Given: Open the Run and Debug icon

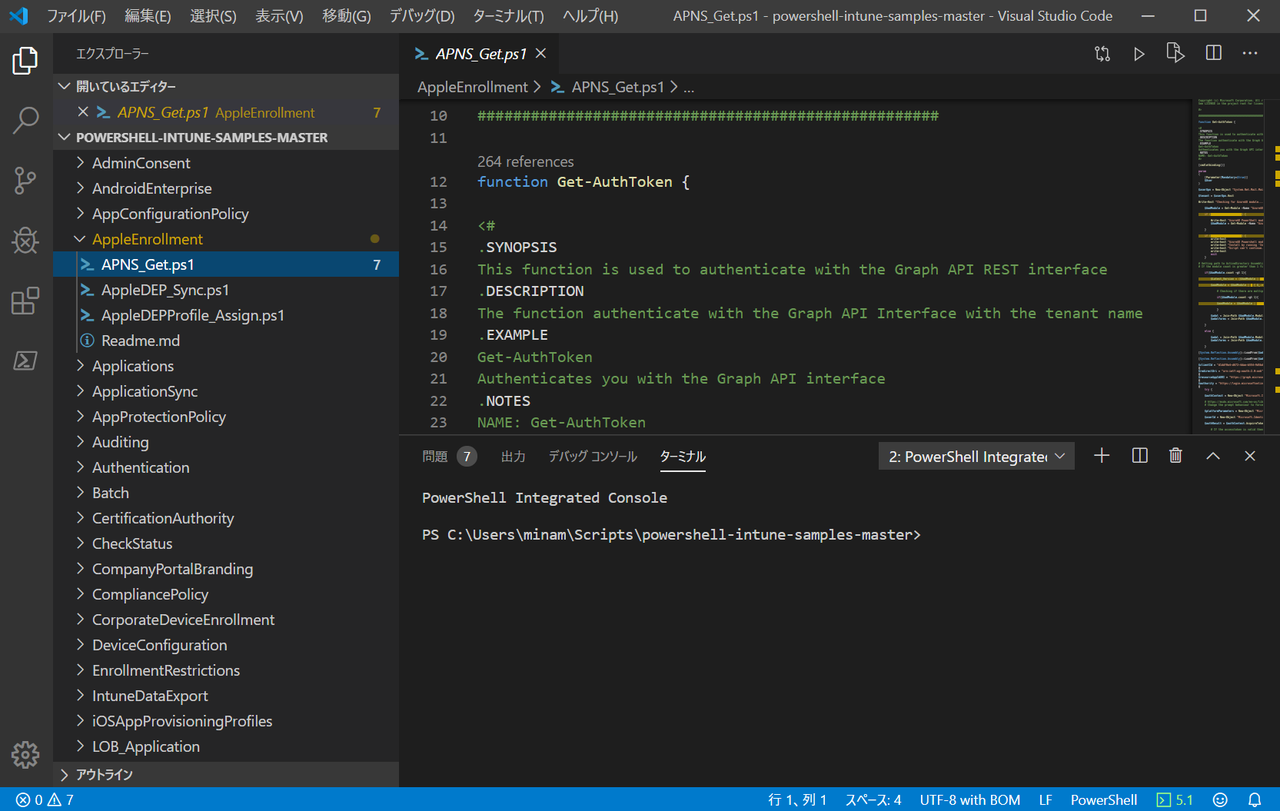Looking at the screenshot, I should [25, 240].
